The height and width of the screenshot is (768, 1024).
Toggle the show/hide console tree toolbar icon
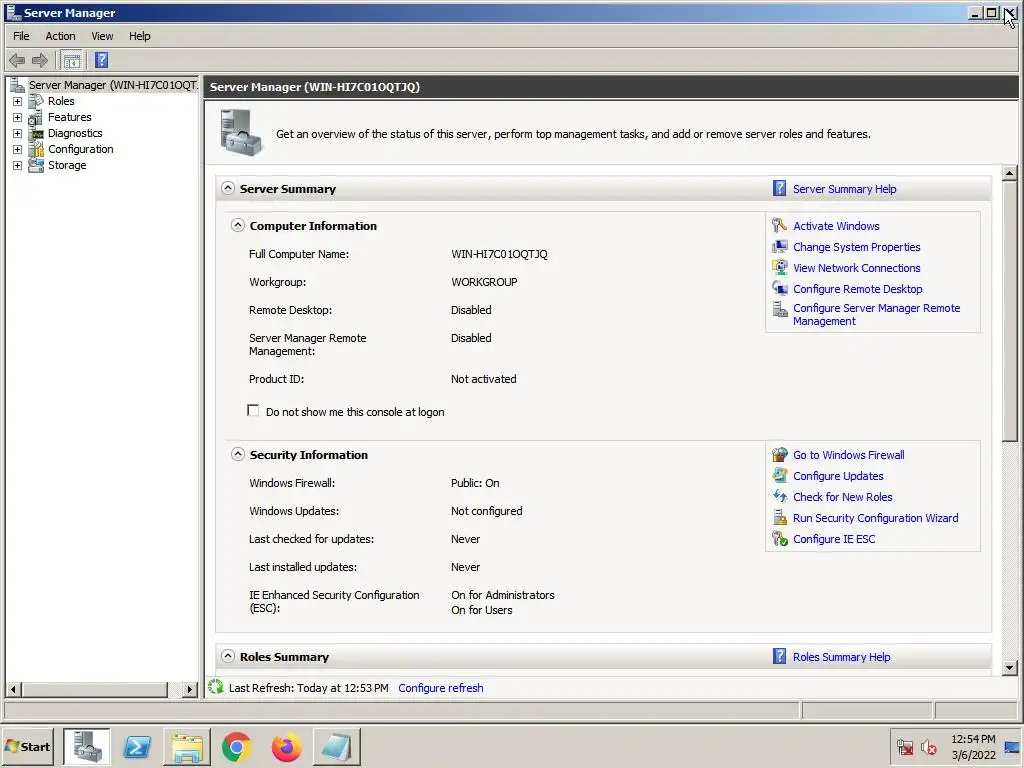72,61
